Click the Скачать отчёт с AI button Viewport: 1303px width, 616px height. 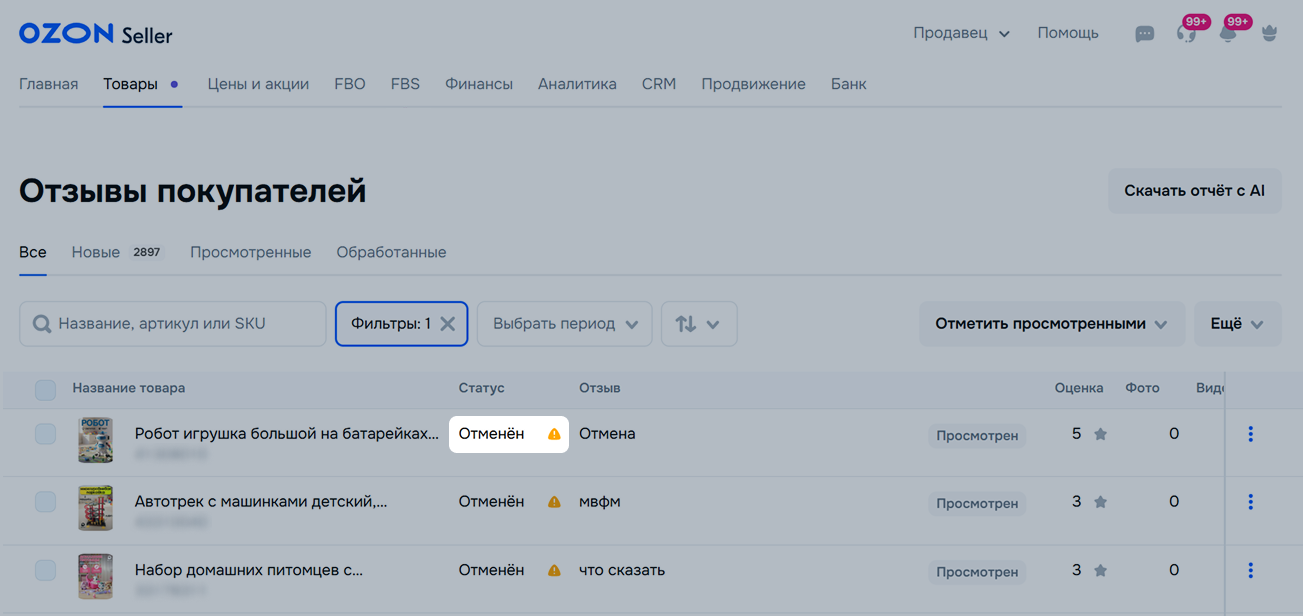[x=1194, y=190]
